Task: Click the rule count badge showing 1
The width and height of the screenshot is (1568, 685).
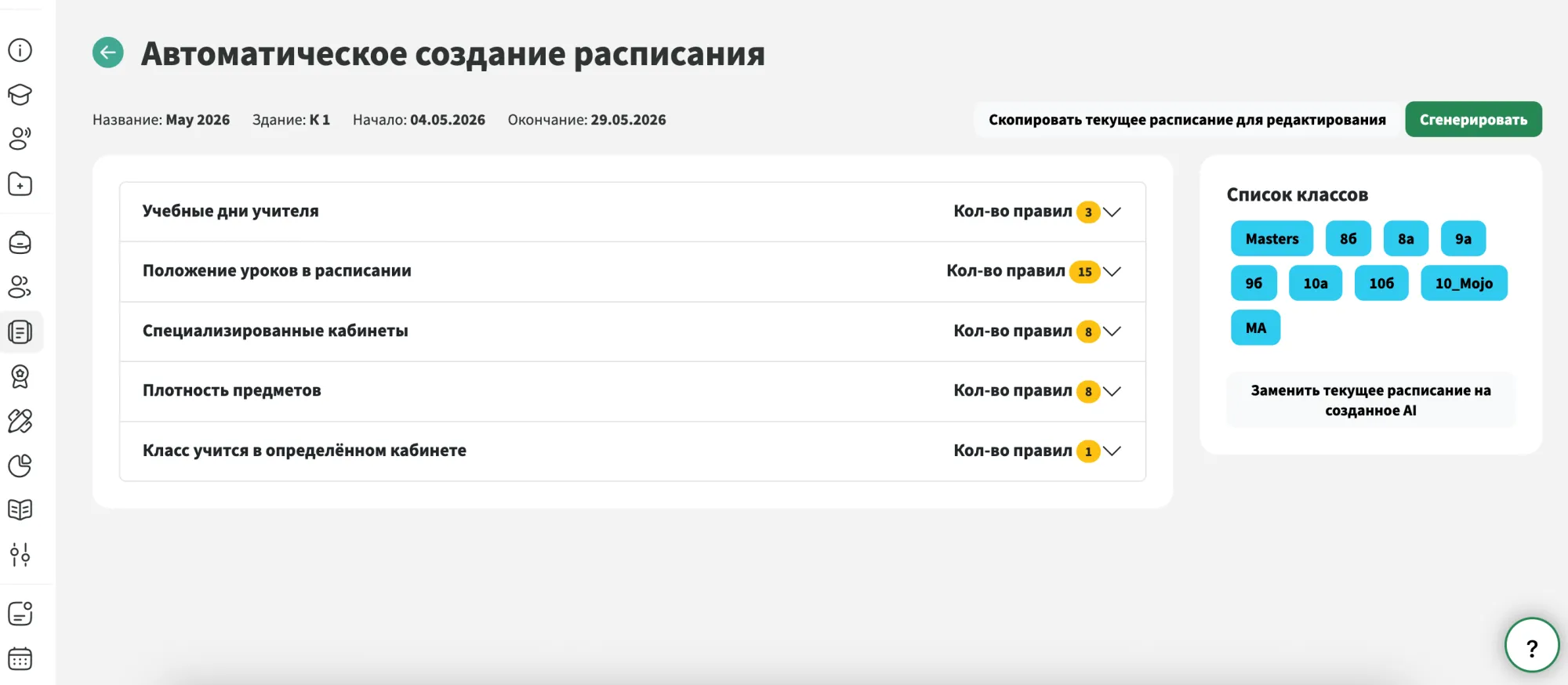Action: tap(1088, 451)
